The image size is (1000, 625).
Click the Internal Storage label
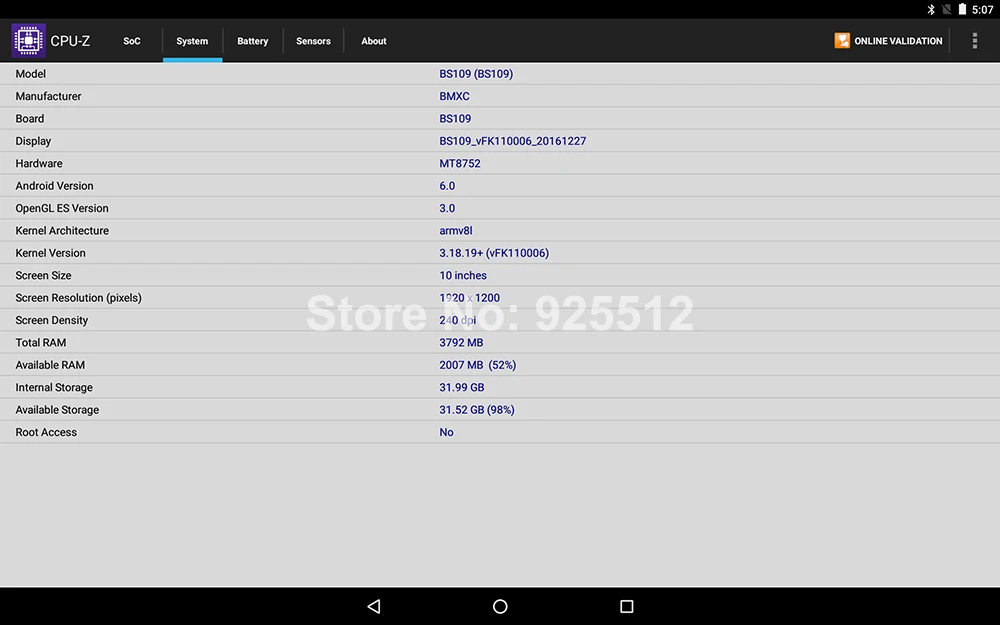point(54,387)
